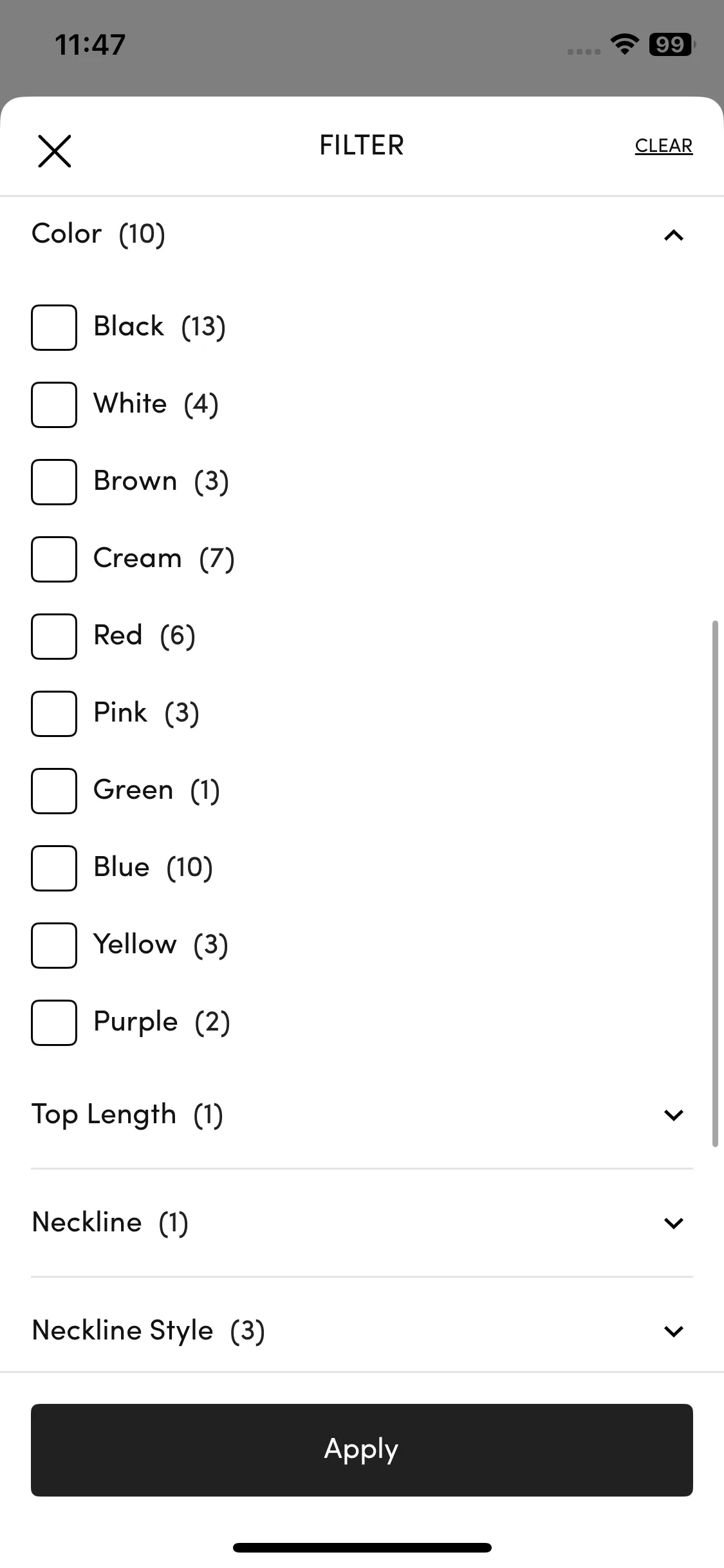Tap the battery indicator icon
Viewport: 724px width, 1568px height.
click(672, 44)
